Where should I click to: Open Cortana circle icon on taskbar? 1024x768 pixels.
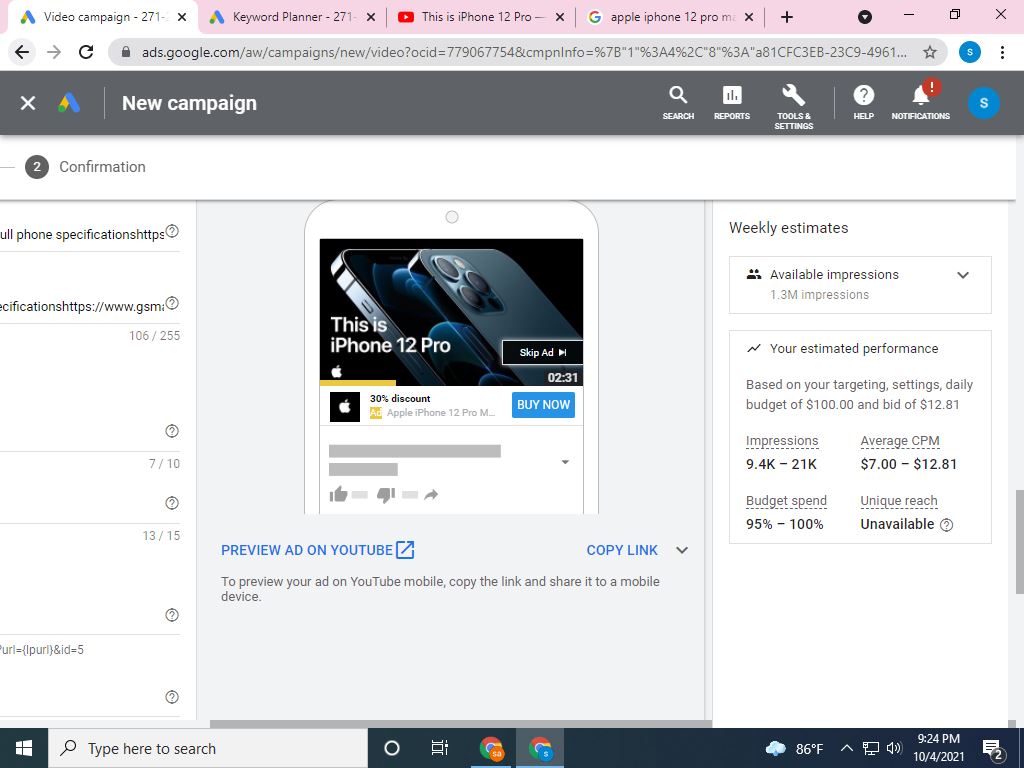pyautogui.click(x=392, y=748)
